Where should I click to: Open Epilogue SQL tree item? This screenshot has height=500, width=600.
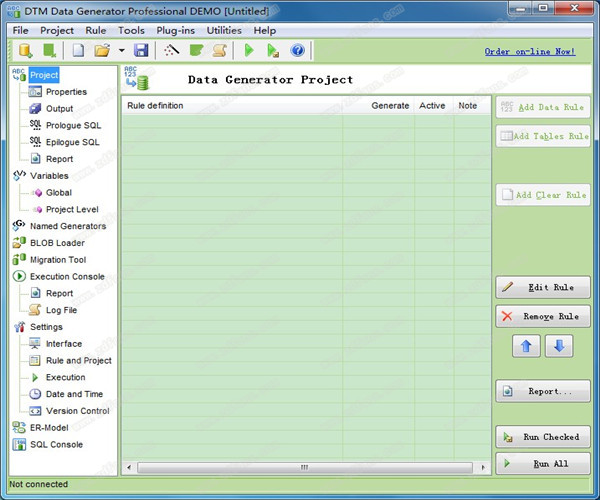tap(72, 142)
